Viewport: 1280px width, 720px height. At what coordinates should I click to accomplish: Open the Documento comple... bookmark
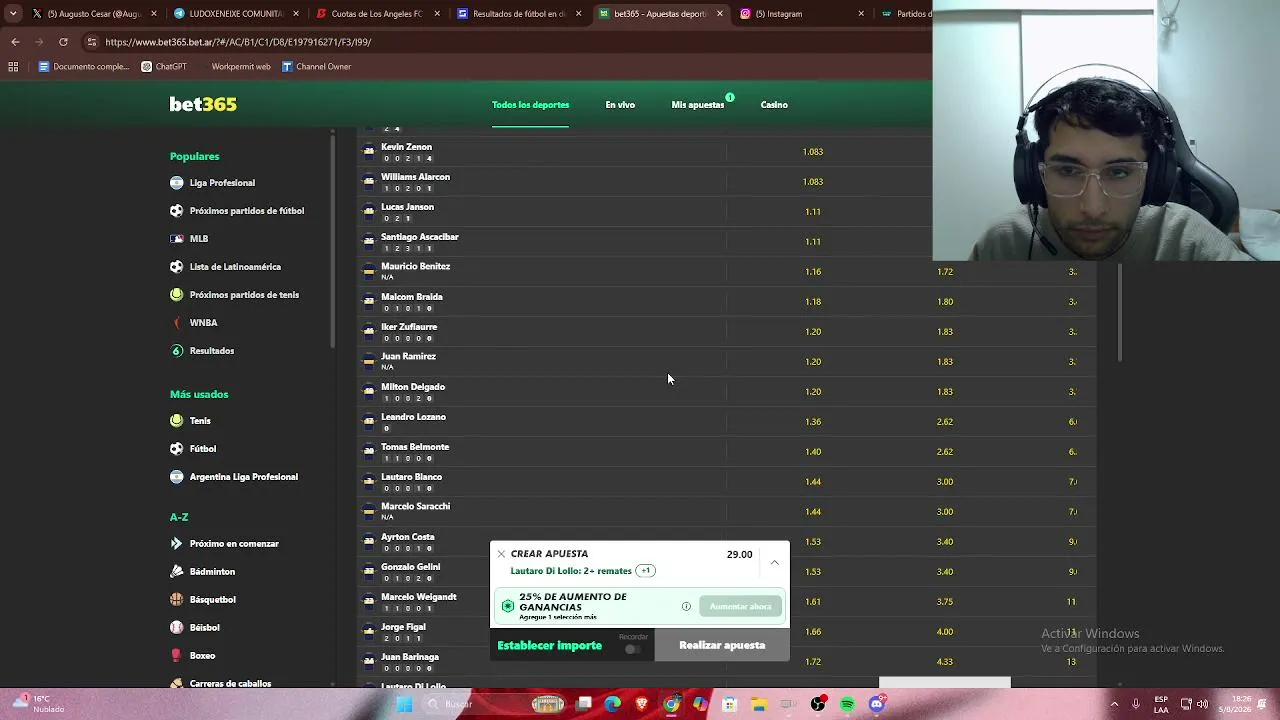click(84, 67)
